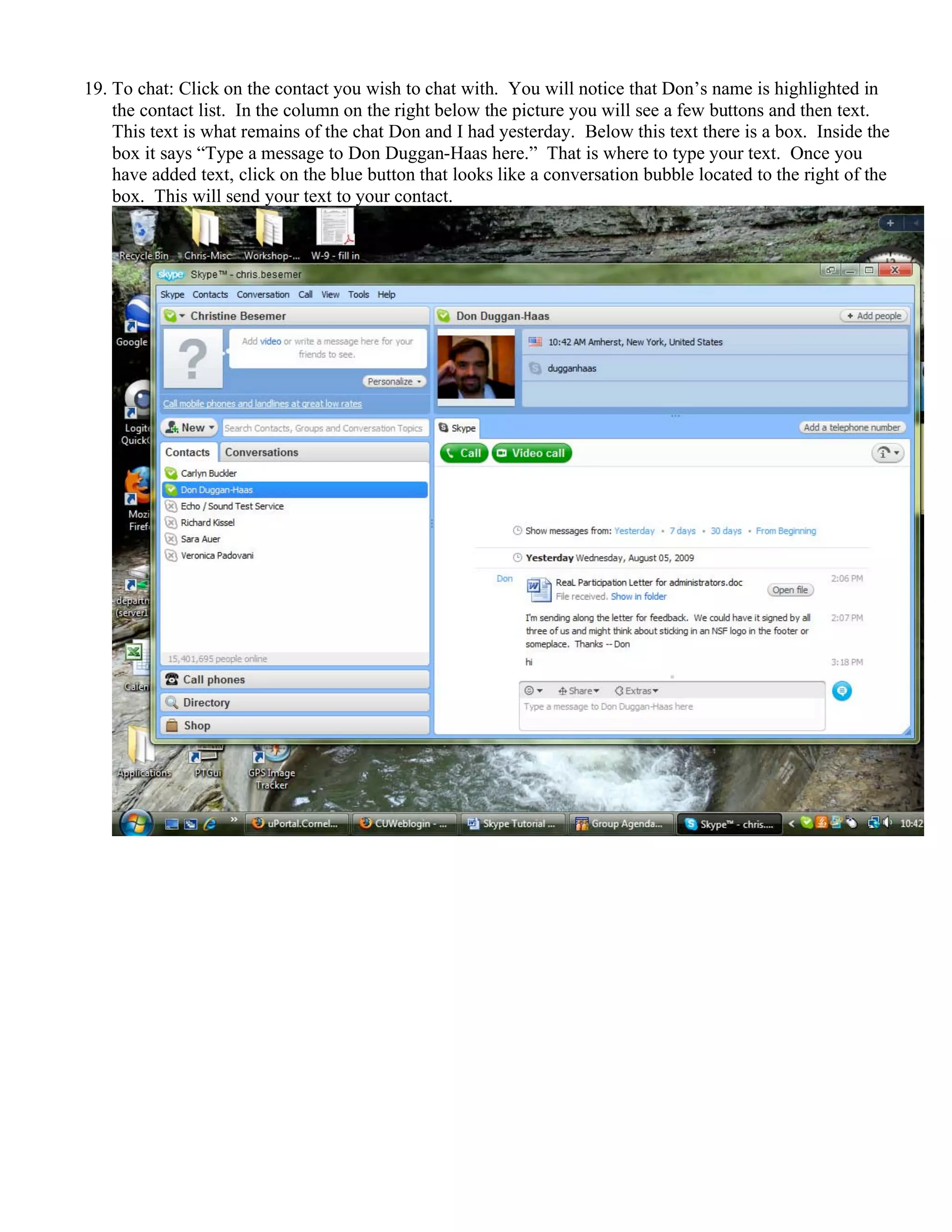Switch to the Contacts tab
This screenshot has height=1232, width=952.
[187, 452]
